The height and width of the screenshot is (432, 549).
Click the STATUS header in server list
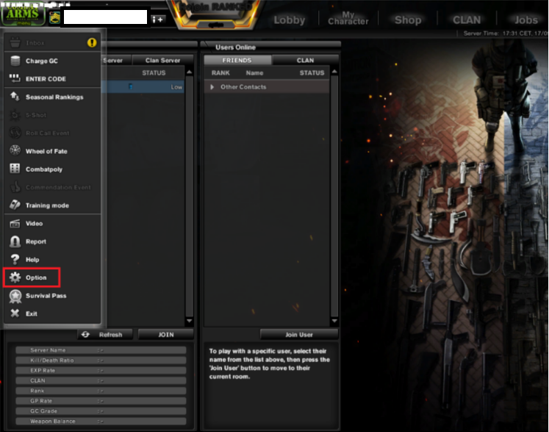(x=154, y=73)
